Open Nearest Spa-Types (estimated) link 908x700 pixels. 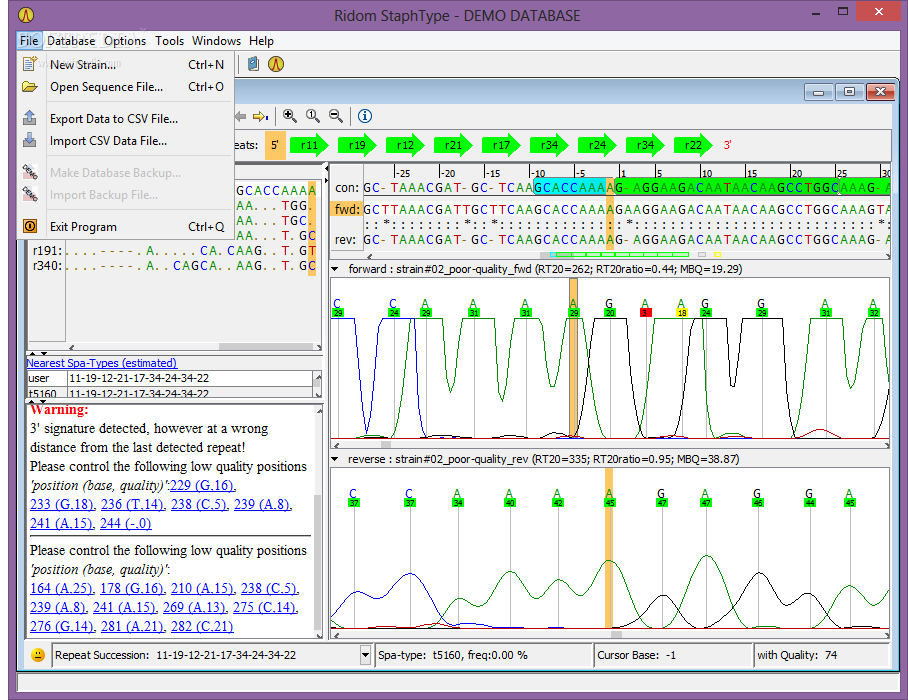(102, 363)
